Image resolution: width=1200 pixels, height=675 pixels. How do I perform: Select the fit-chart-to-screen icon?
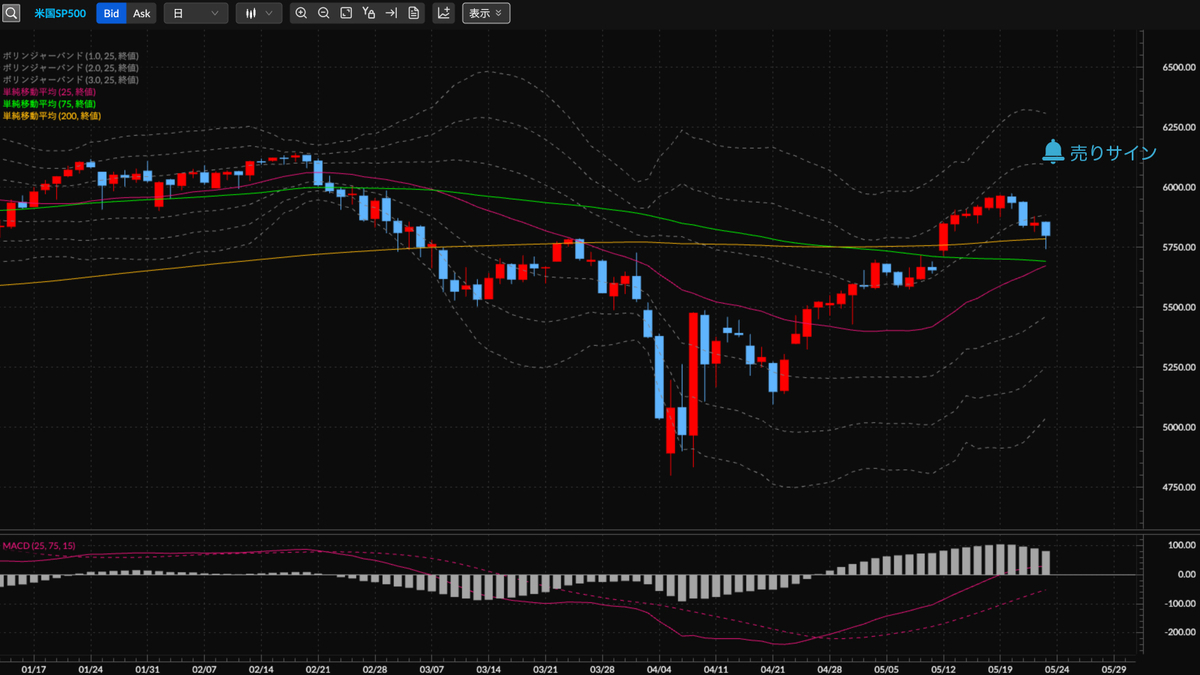pos(347,13)
